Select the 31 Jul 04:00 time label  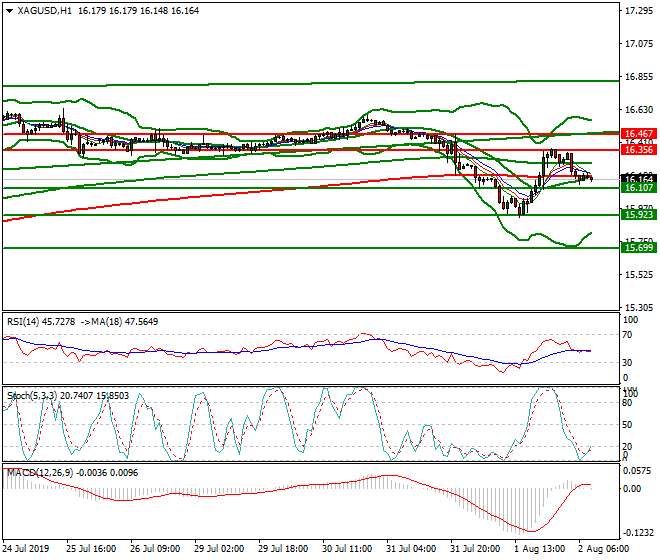[x=411, y=549]
